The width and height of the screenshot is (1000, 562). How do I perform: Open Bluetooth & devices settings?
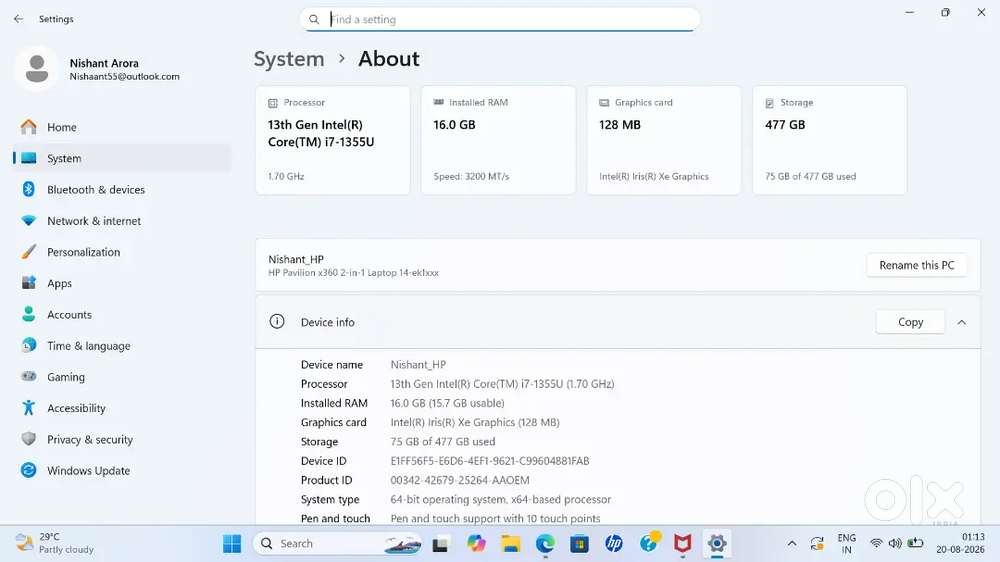pos(121,189)
